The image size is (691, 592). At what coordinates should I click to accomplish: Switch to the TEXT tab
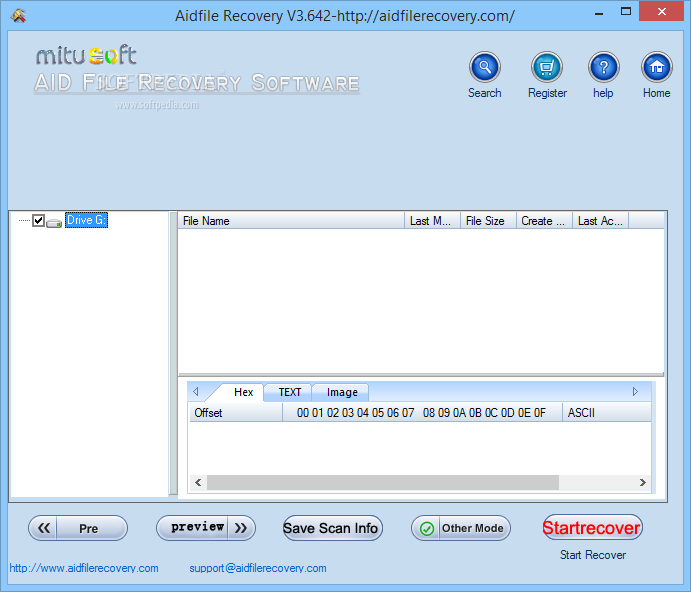289,392
